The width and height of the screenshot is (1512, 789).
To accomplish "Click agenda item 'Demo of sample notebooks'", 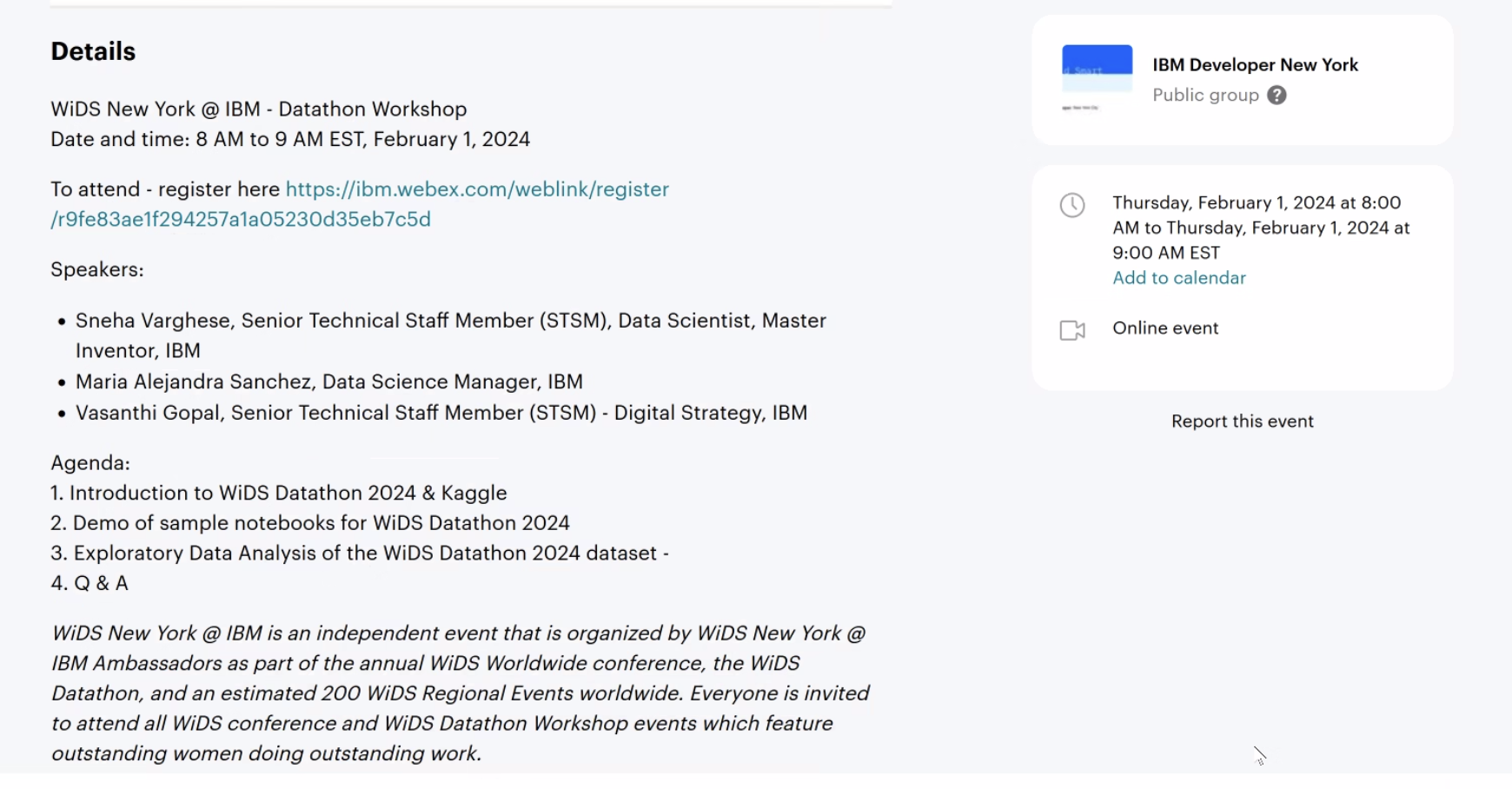I will (x=310, y=523).
